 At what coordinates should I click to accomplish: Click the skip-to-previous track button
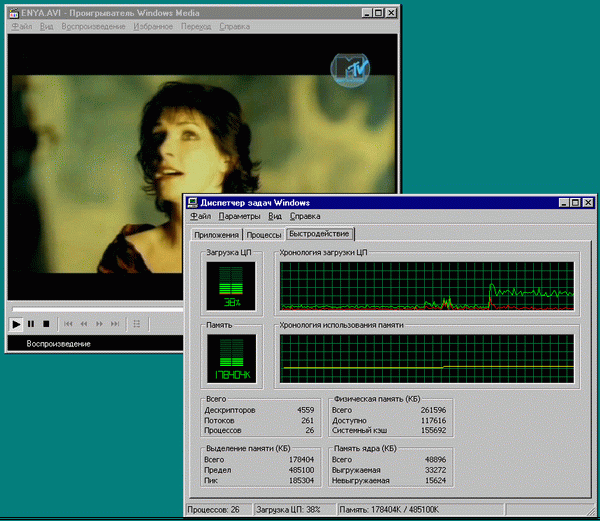click(68, 324)
